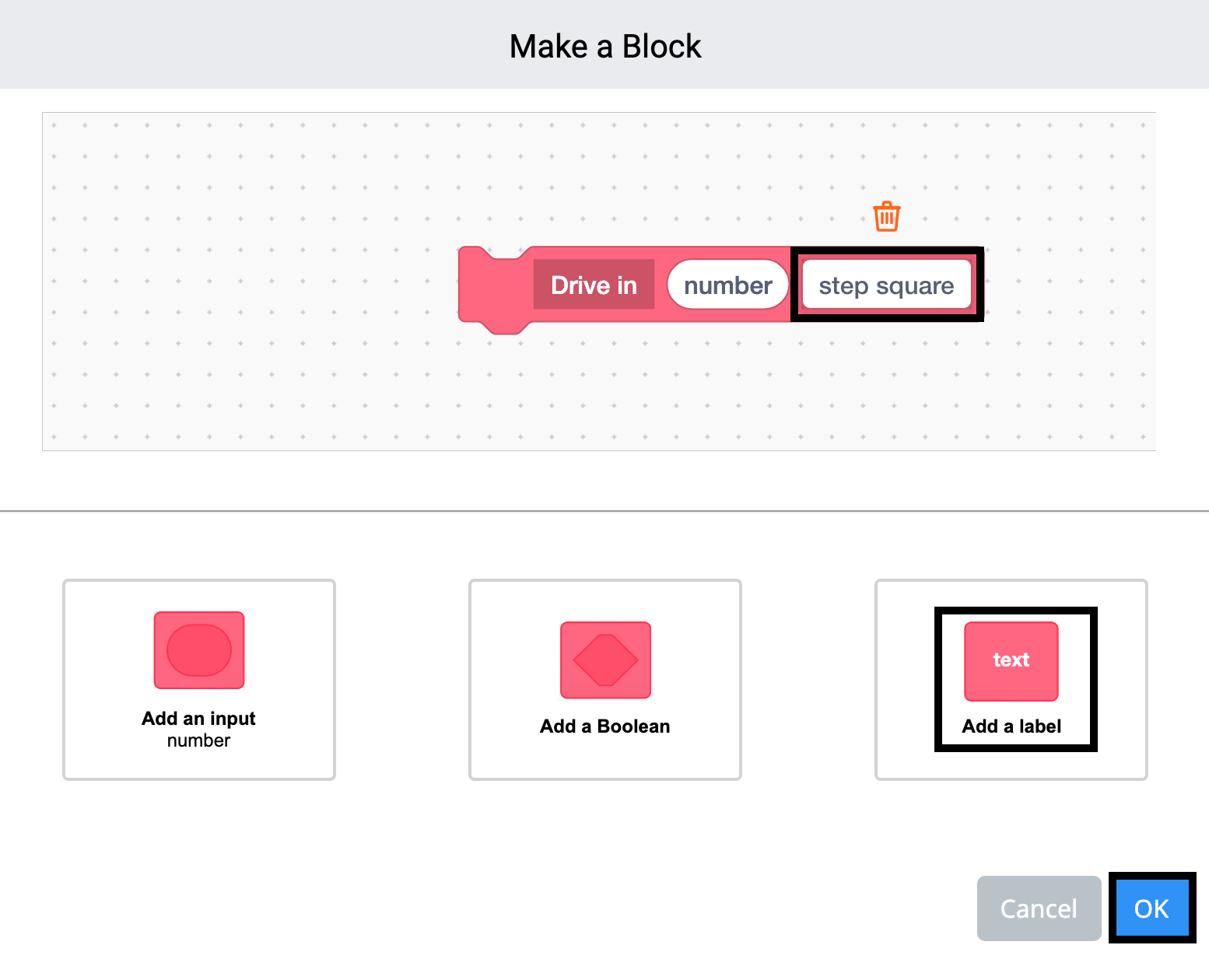Image resolution: width=1209 pixels, height=980 pixels.
Task: Click the number text under Add an input
Action: click(x=198, y=740)
